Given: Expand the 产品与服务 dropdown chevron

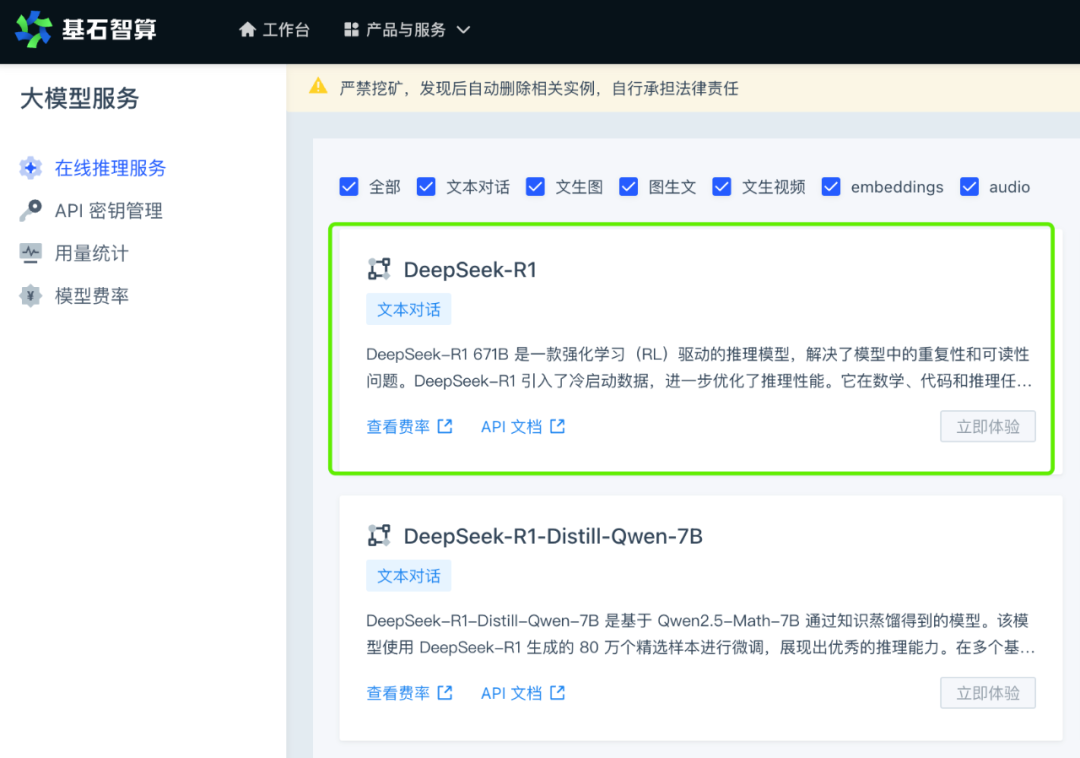Looking at the screenshot, I should [464, 30].
